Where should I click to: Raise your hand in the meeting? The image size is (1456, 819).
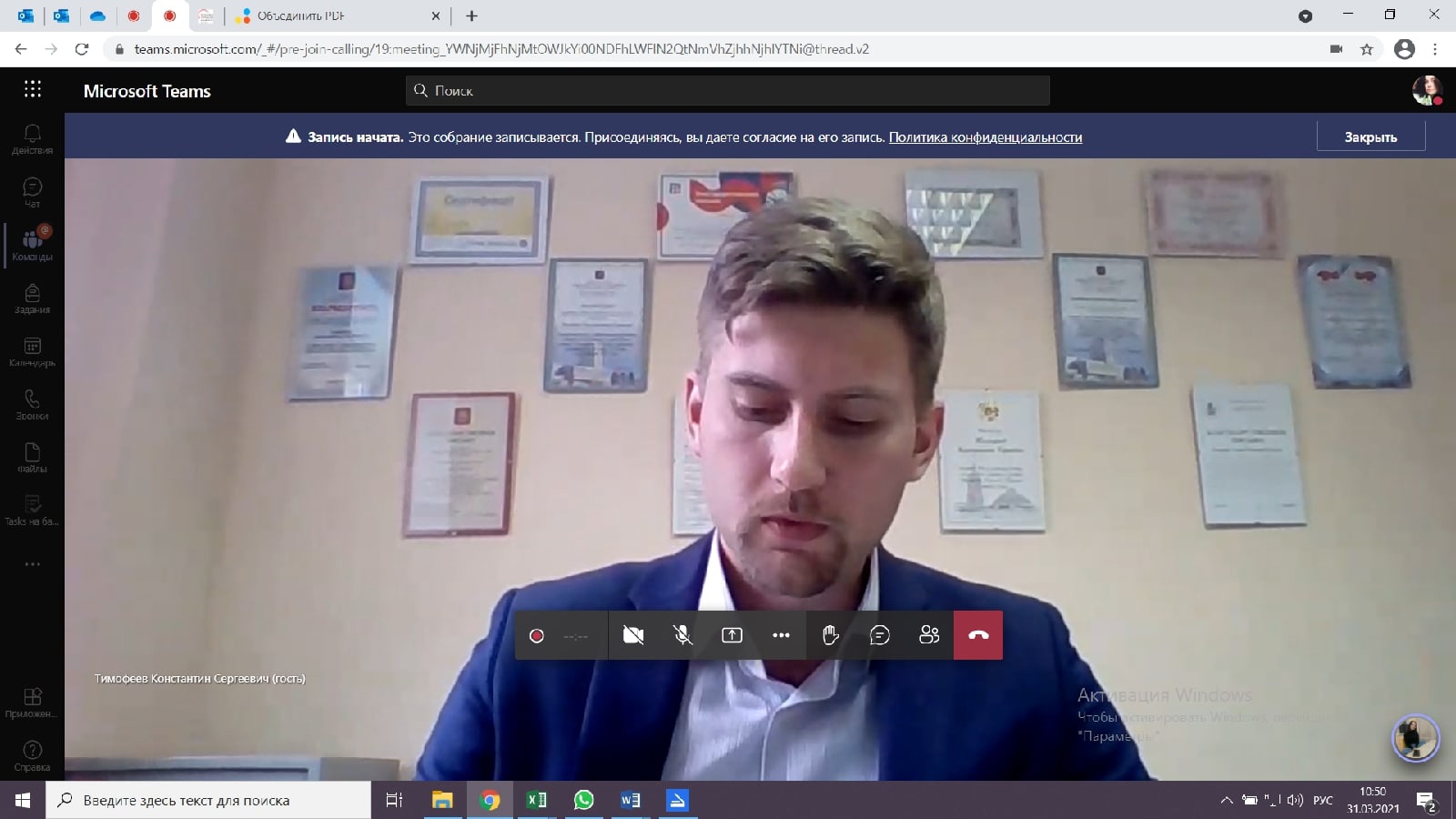[x=830, y=635]
